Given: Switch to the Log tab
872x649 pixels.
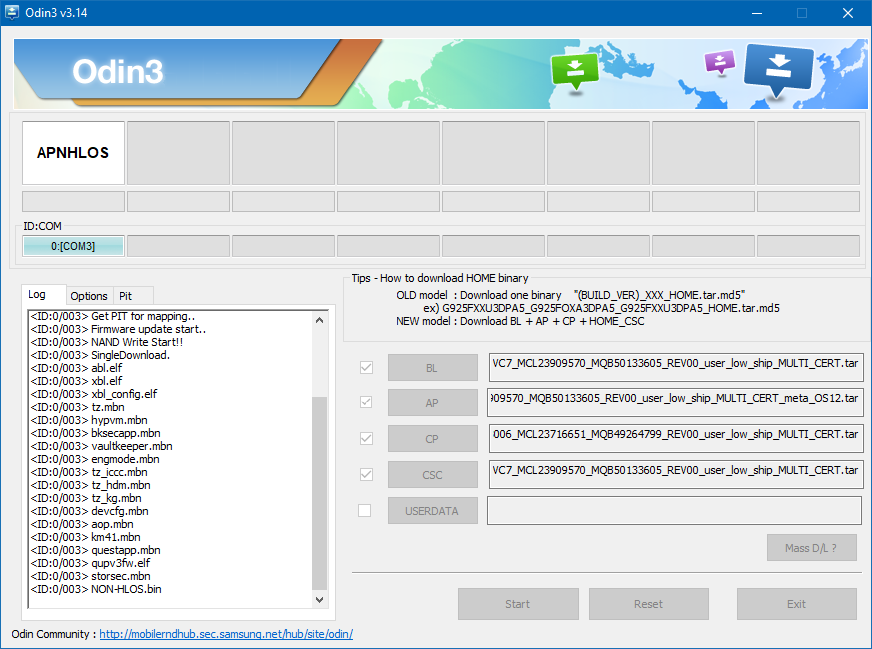Looking at the screenshot, I should [43, 294].
